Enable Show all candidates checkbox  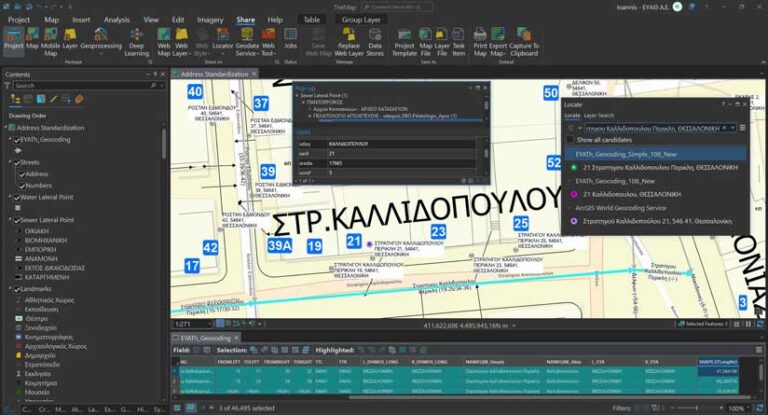pyautogui.click(x=570, y=140)
